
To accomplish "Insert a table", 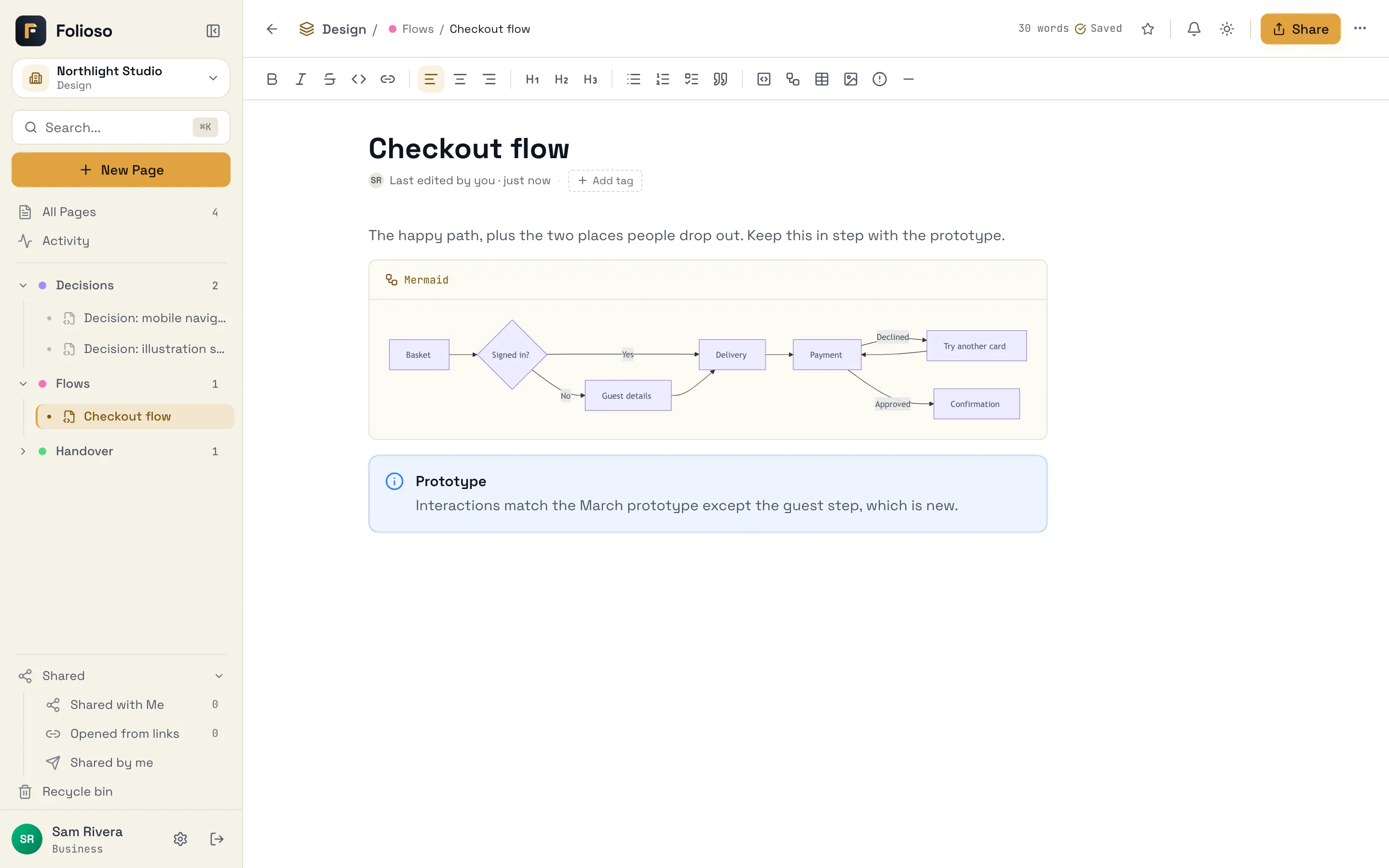I will [x=821, y=79].
